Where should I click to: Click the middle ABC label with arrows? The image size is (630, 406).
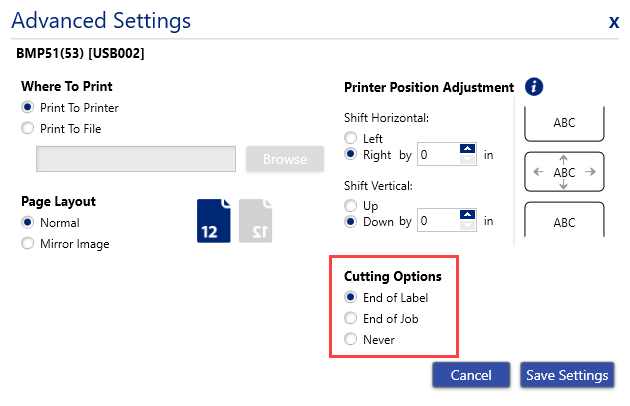564,172
